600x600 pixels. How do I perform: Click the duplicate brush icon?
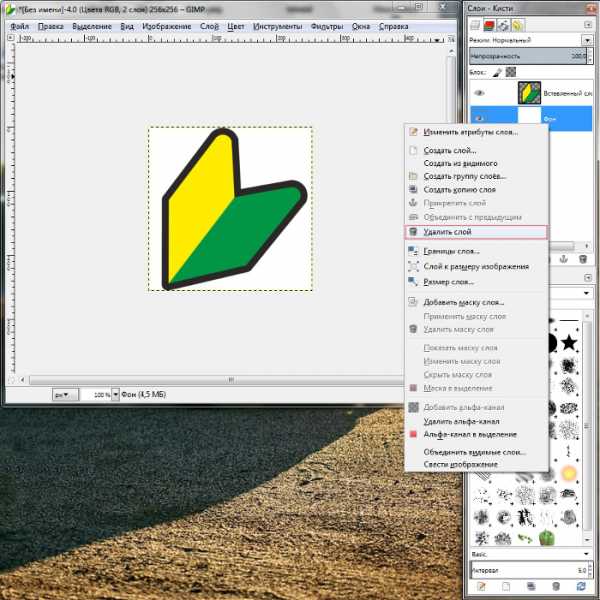531,586
